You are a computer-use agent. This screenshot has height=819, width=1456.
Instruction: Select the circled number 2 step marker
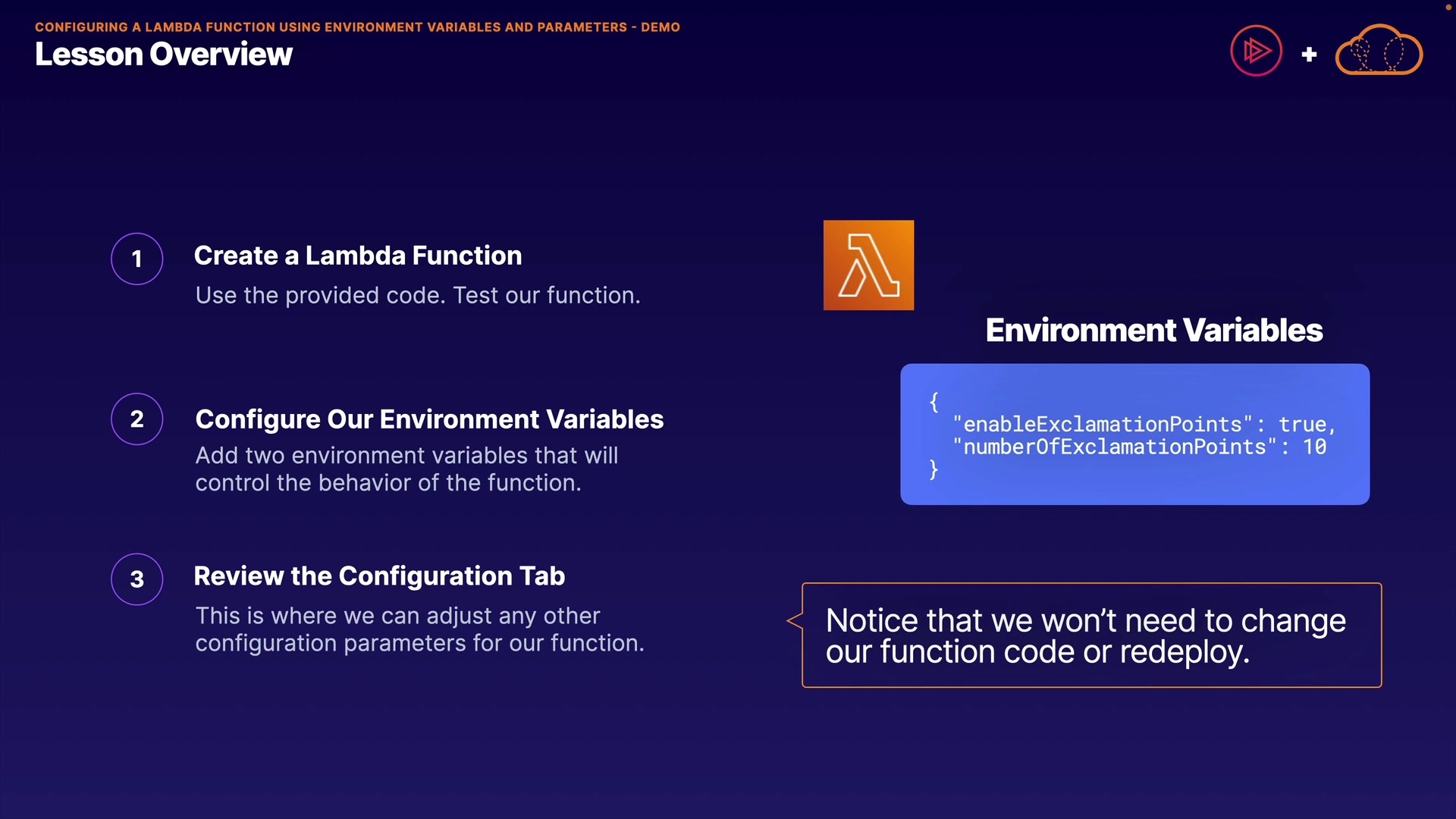[137, 419]
